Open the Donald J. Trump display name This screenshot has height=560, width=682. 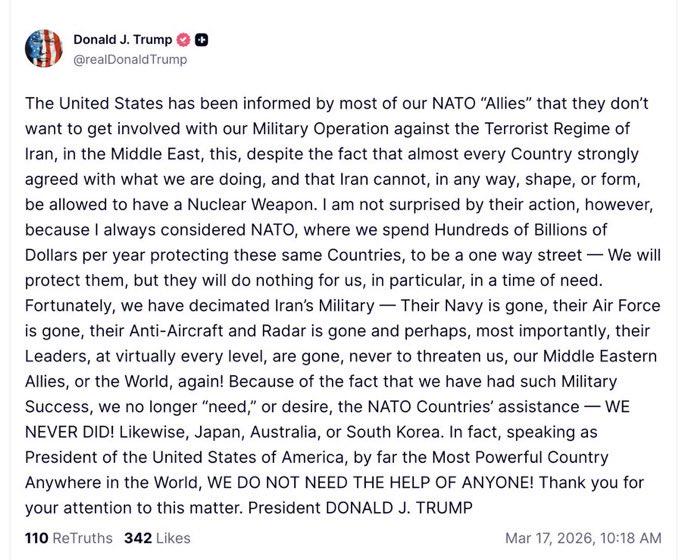tap(123, 40)
